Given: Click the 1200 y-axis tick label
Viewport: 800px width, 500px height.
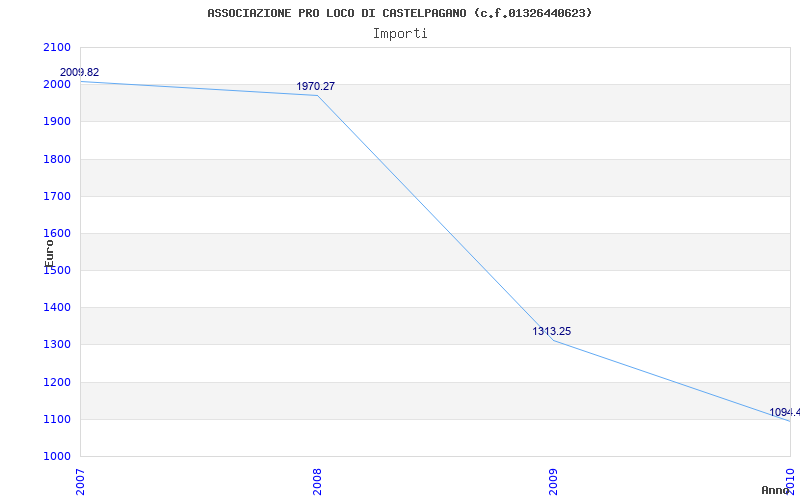Looking at the screenshot, I should coord(57,382).
